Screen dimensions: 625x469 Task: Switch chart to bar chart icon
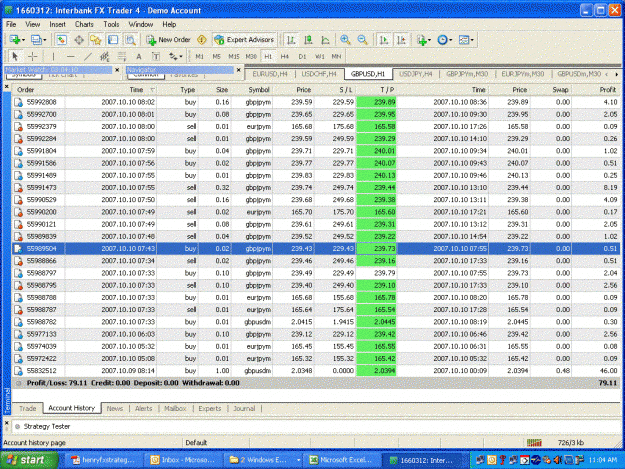pos(291,40)
